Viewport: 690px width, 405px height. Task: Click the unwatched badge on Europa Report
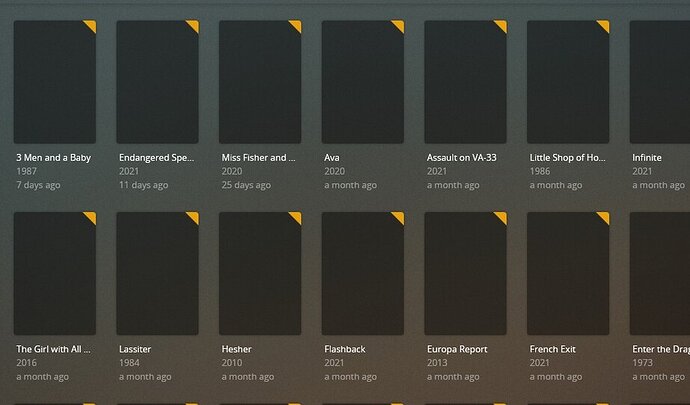click(502, 217)
